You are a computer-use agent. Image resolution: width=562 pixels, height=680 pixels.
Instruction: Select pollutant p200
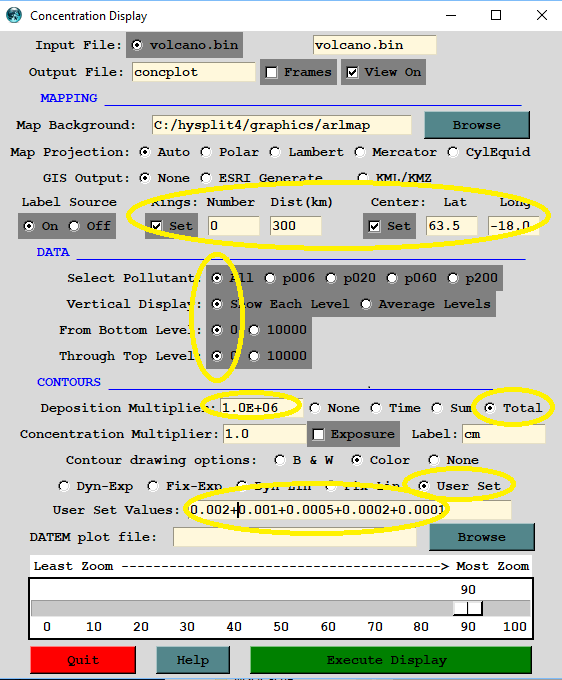(453, 278)
